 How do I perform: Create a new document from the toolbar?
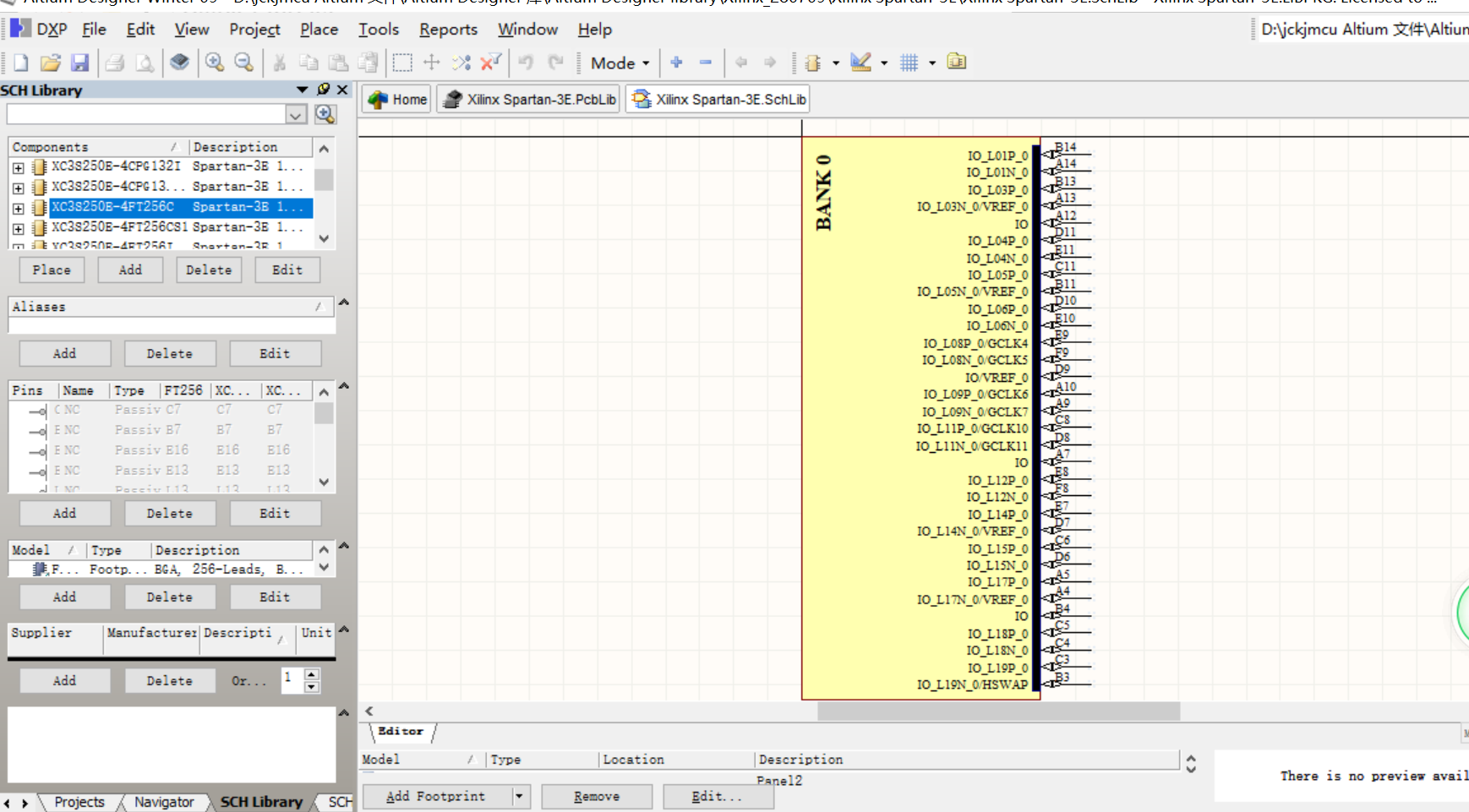tap(20, 63)
